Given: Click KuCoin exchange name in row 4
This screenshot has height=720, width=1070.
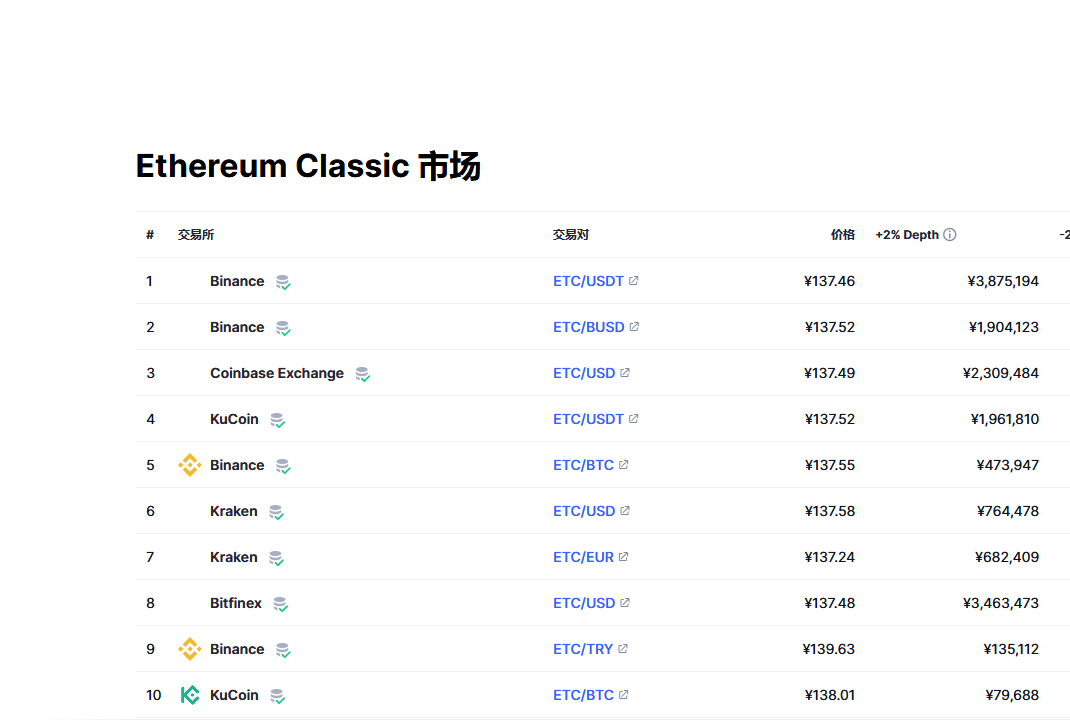Looking at the screenshot, I should (x=234, y=419).
